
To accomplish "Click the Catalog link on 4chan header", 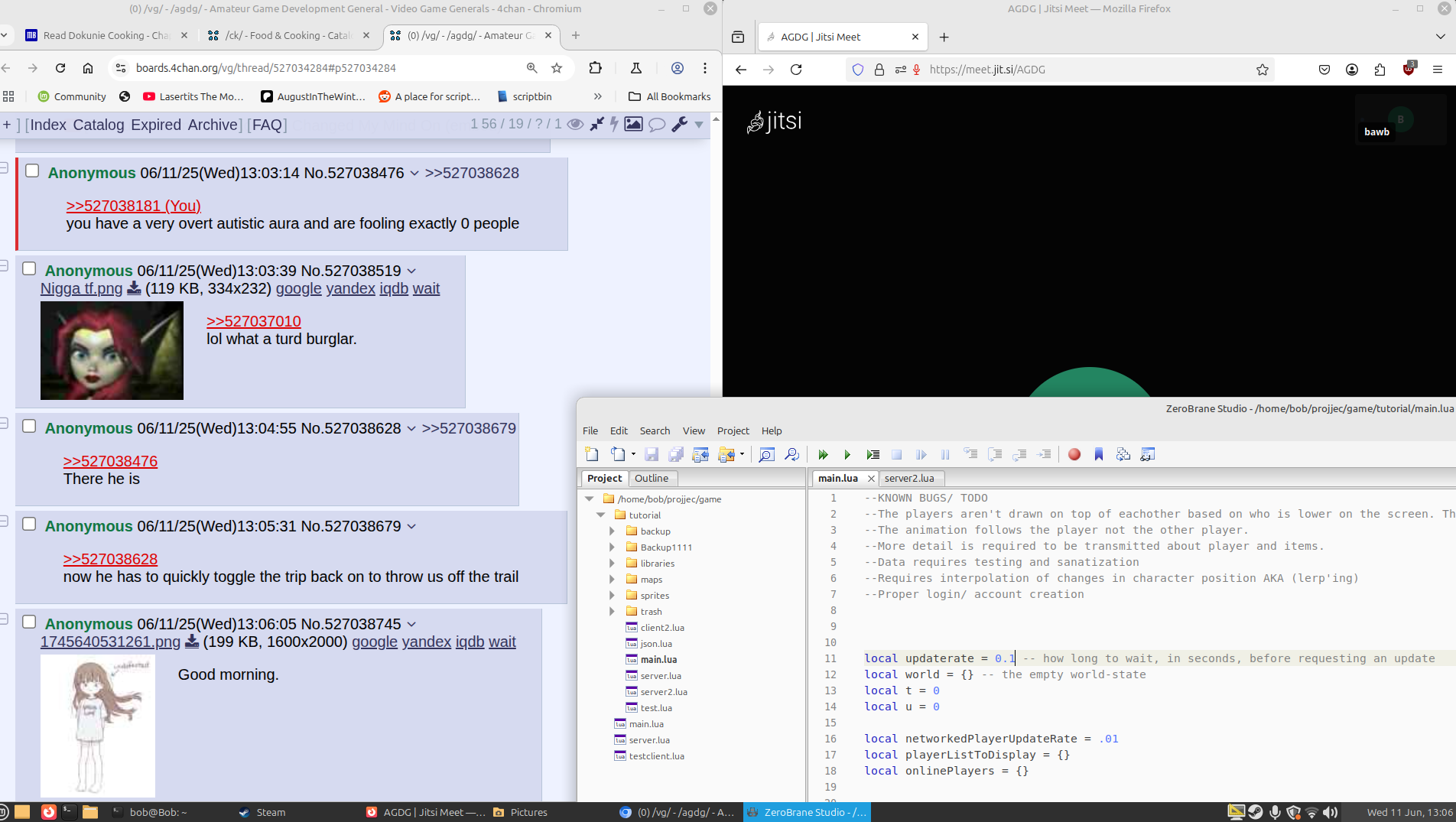I will [99, 125].
